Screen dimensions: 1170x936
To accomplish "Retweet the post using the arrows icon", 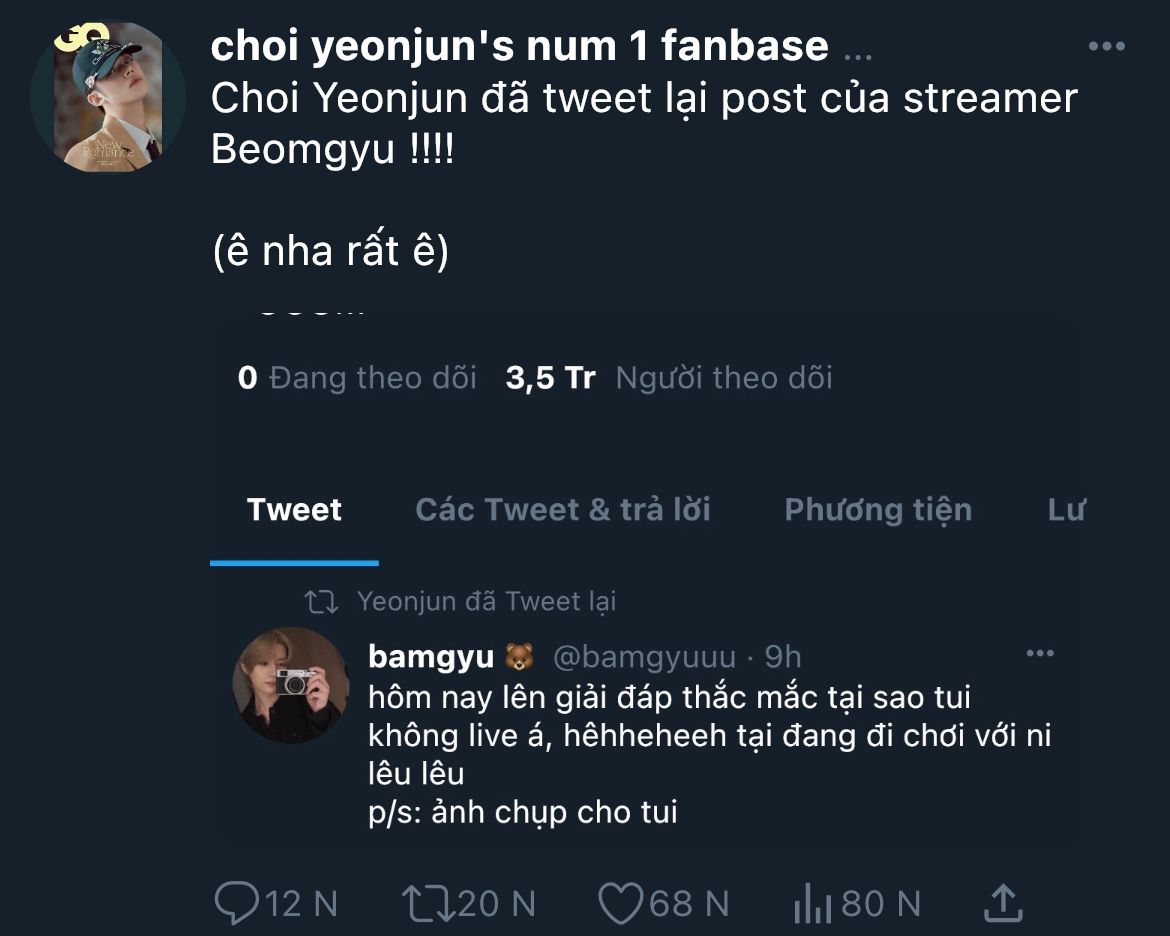I will (x=426, y=903).
